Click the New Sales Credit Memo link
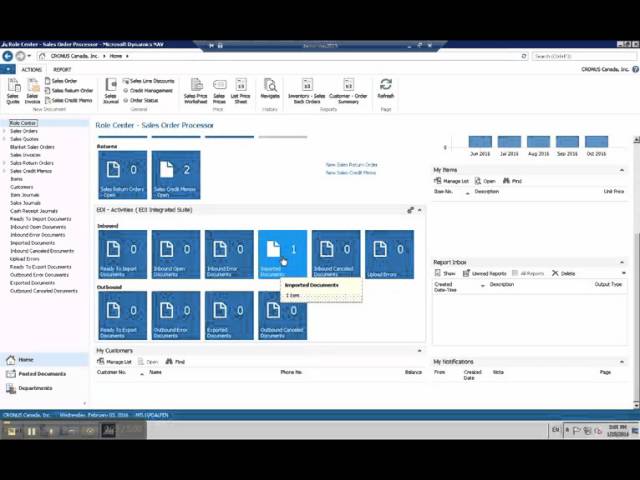This screenshot has height=480, width=640. pos(351,173)
